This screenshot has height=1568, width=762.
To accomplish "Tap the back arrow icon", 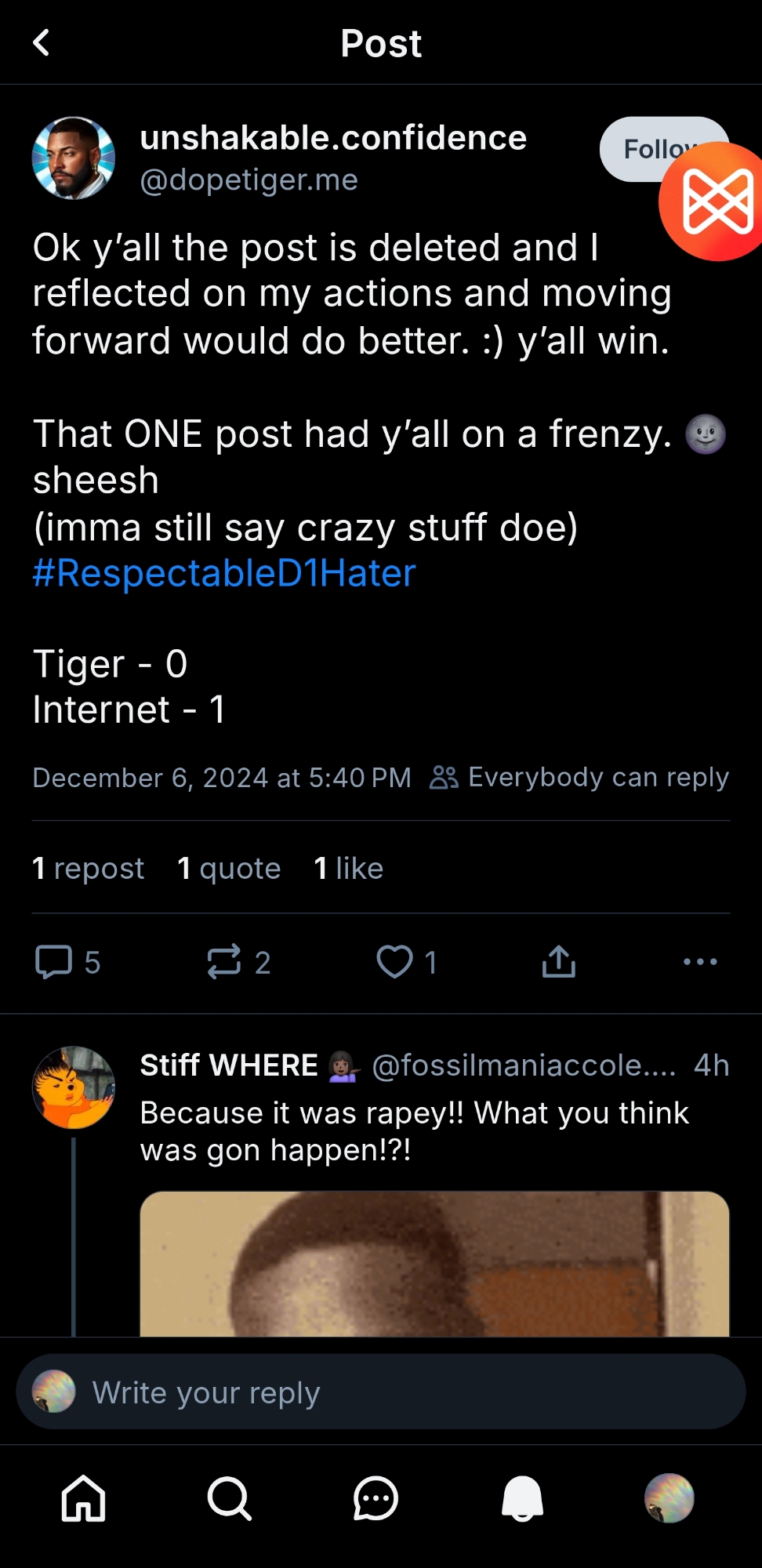I will [42, 43].
